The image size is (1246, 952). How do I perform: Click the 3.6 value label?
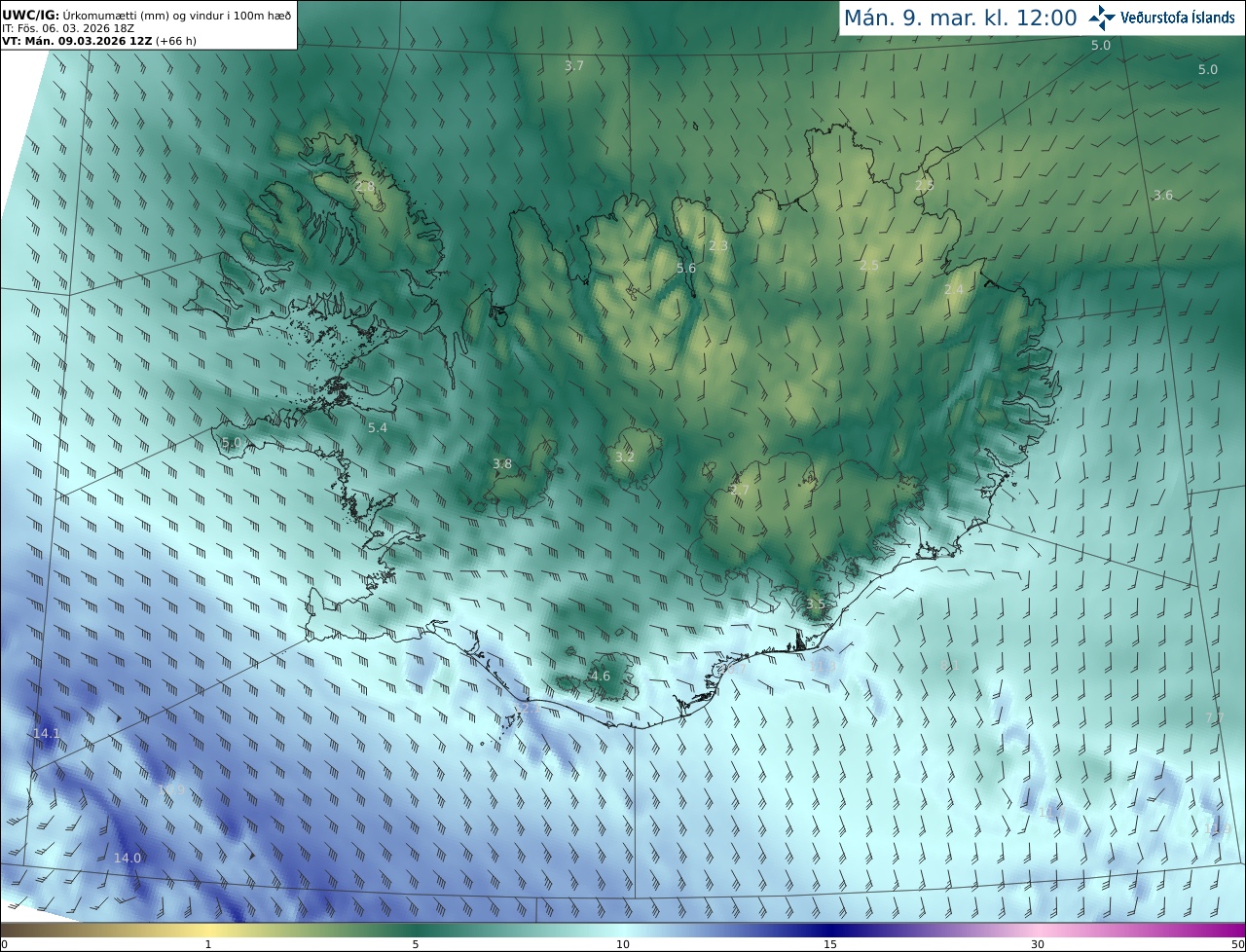[1163, 196]
